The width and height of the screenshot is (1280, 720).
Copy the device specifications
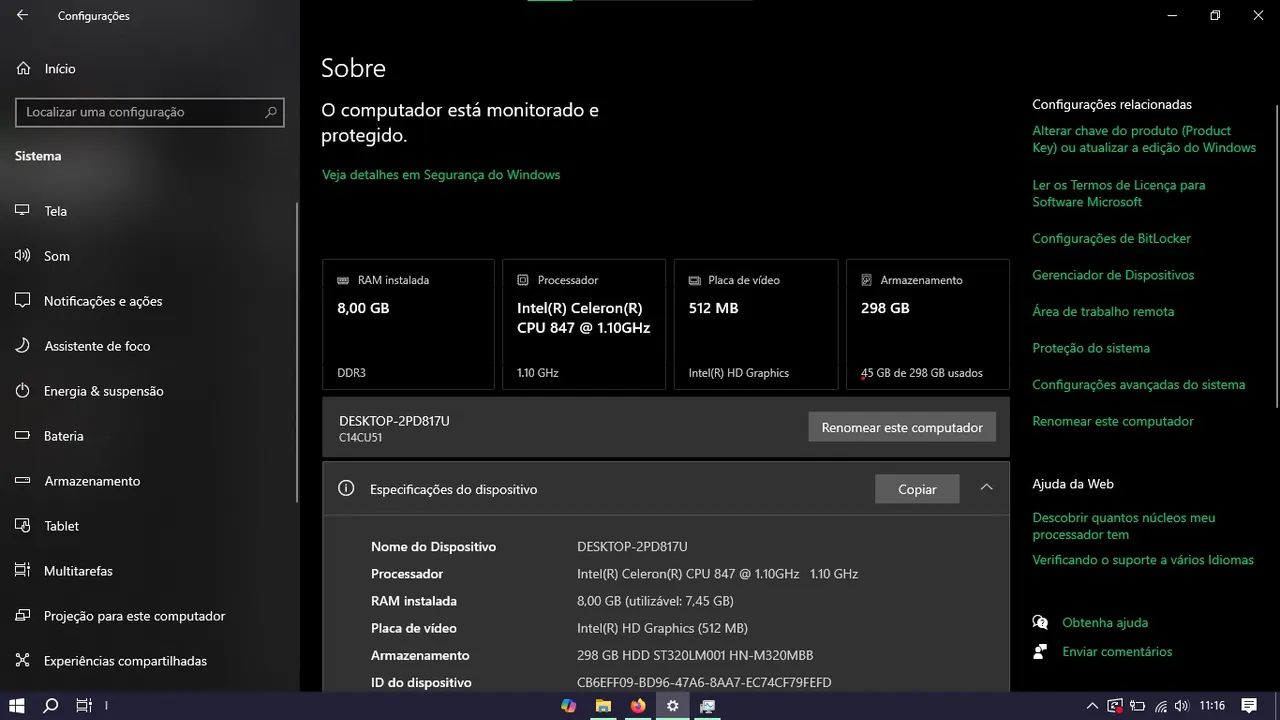pos(917,489)
